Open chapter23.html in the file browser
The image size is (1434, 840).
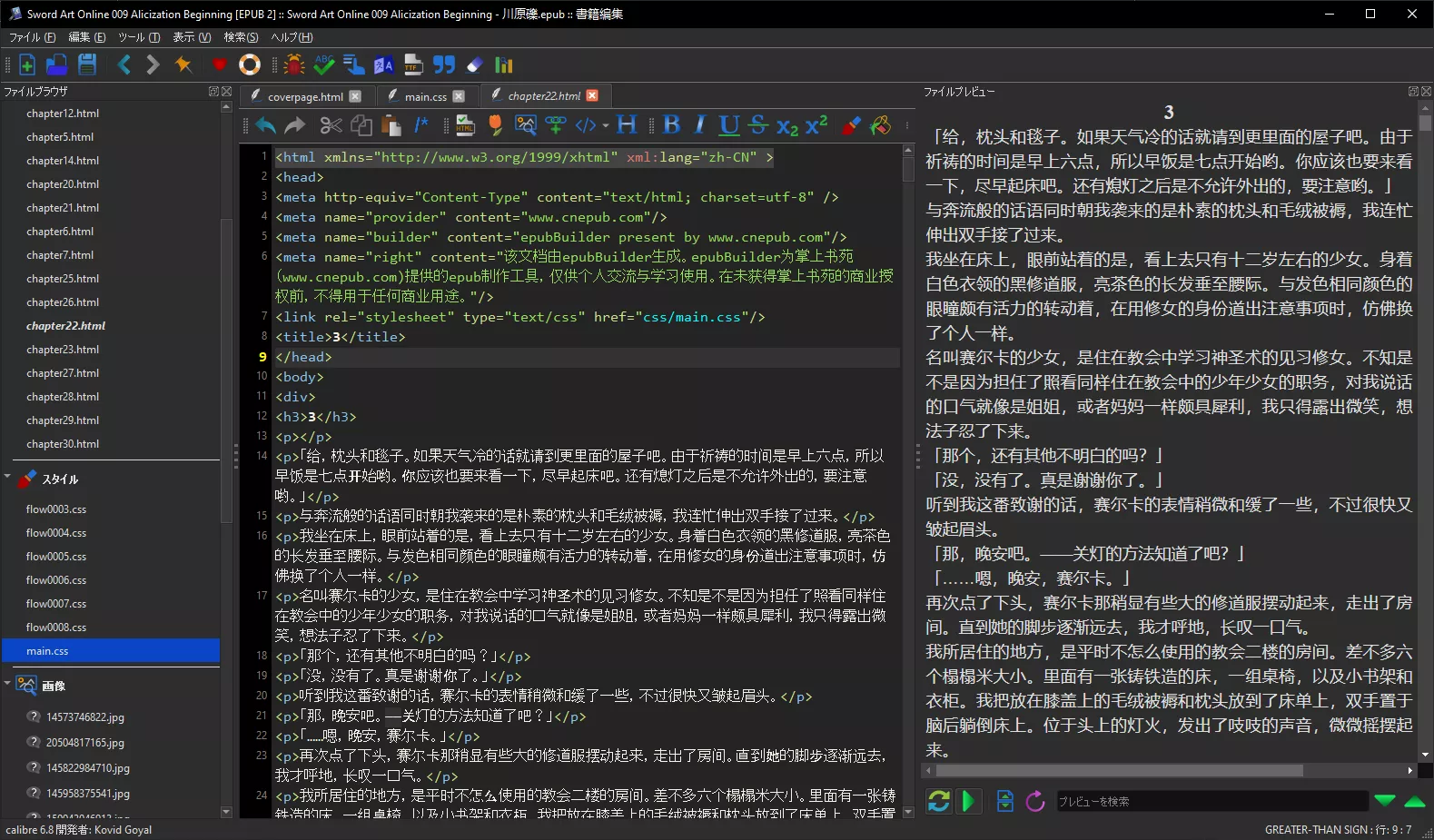tap(63, 350)
